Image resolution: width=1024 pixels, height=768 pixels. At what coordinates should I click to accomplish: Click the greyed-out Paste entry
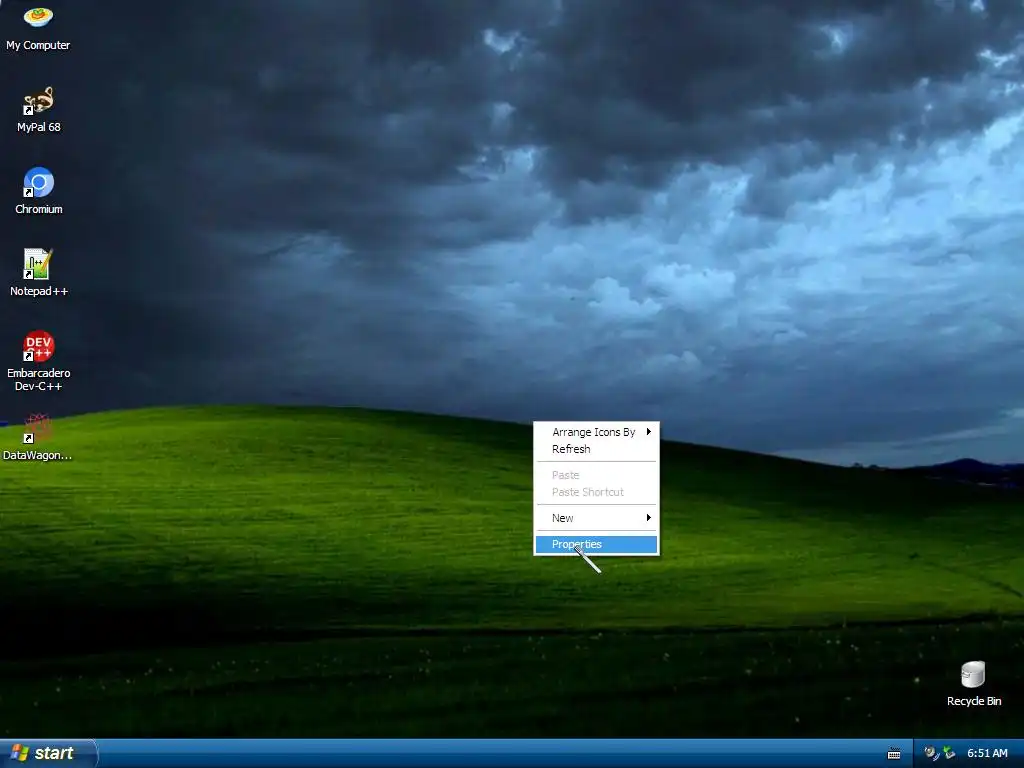[x=596, y=475]
